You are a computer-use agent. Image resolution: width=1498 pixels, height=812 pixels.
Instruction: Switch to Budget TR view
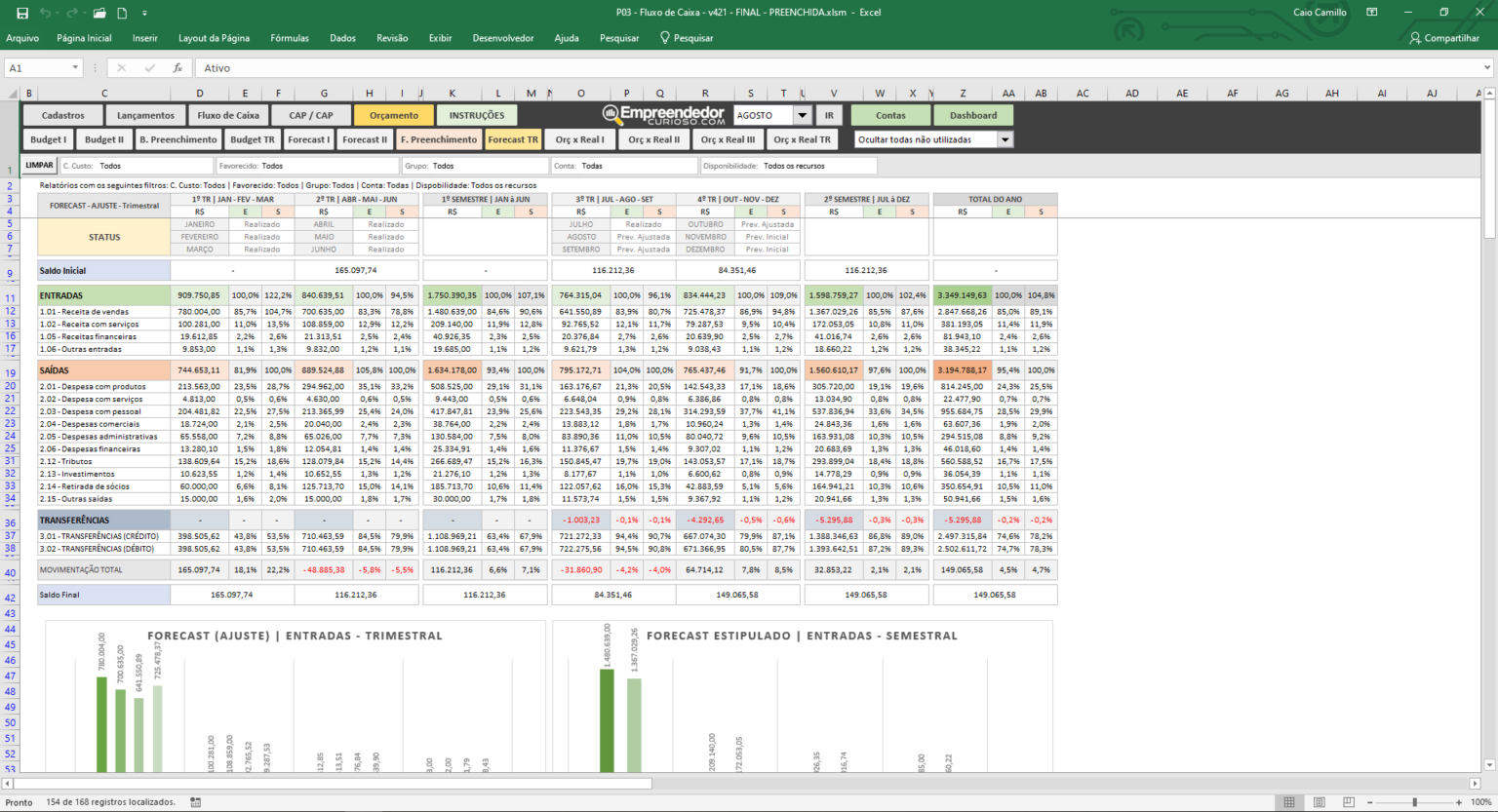click(253, 139)
